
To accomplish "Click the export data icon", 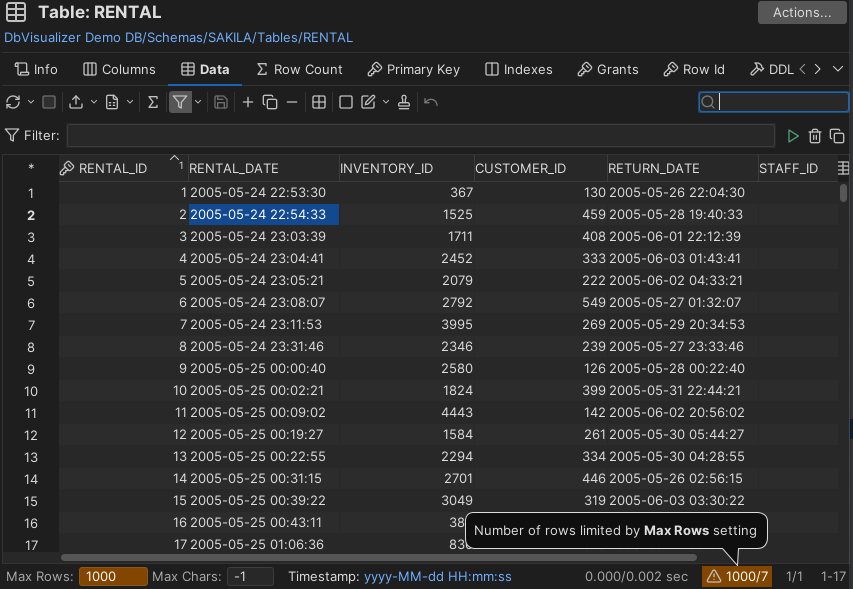I will pyautogui.click(x=76, y=102).
